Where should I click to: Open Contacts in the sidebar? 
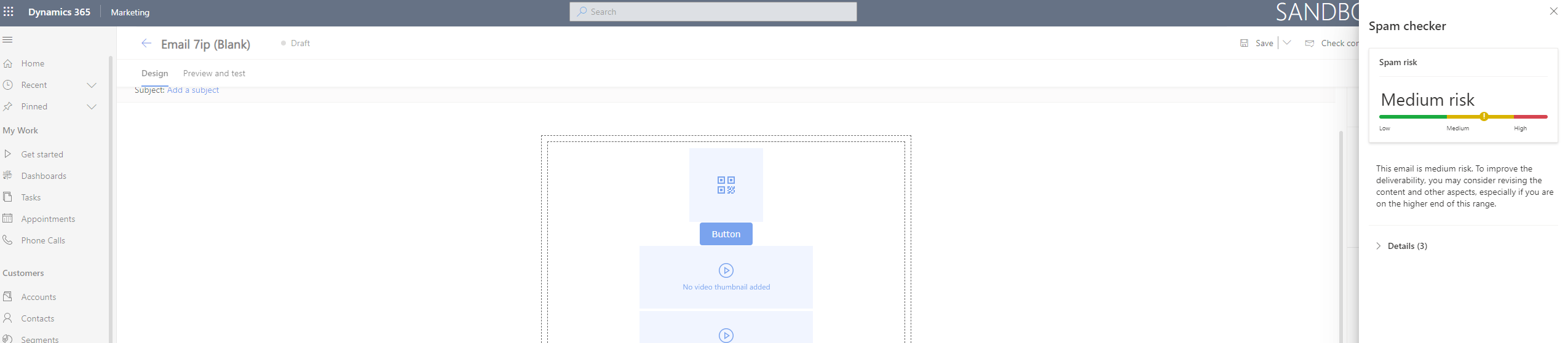38,318
